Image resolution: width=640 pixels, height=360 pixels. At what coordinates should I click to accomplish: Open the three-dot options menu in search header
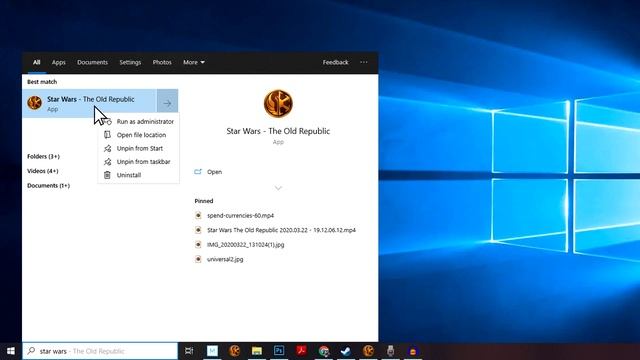[364, 62]
